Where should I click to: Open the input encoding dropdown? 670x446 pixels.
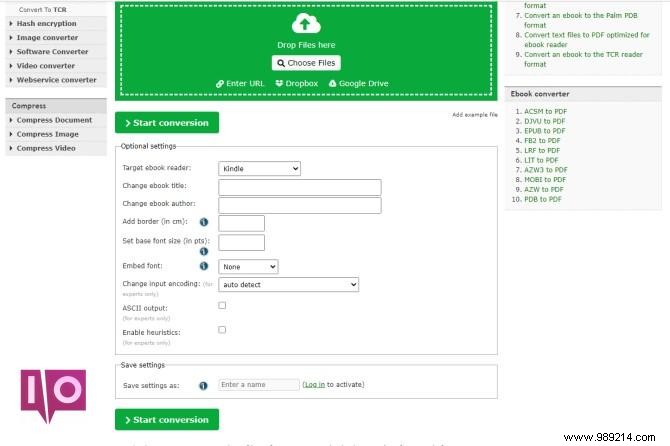pyautogui.click(x=288, y=285)
